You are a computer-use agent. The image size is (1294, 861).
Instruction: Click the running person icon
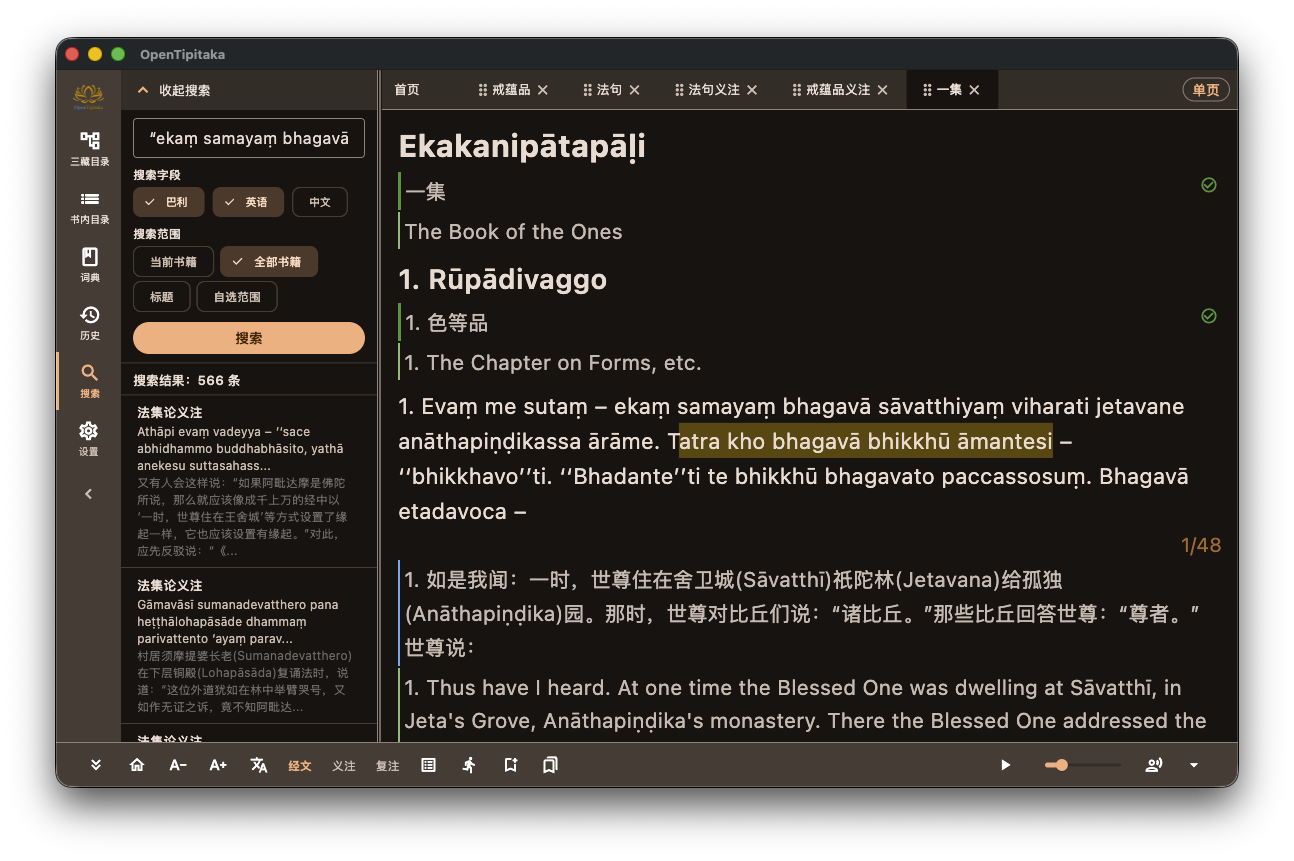tap(469, 765)
